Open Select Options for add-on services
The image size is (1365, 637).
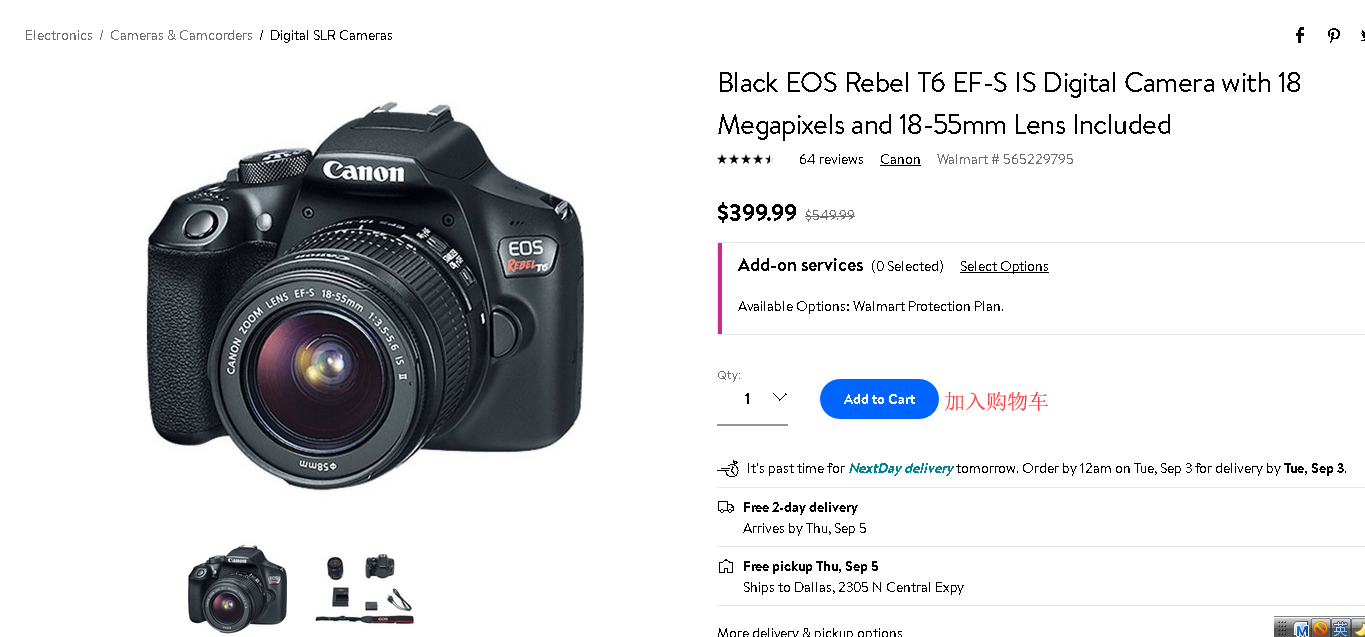[1004, 266]
